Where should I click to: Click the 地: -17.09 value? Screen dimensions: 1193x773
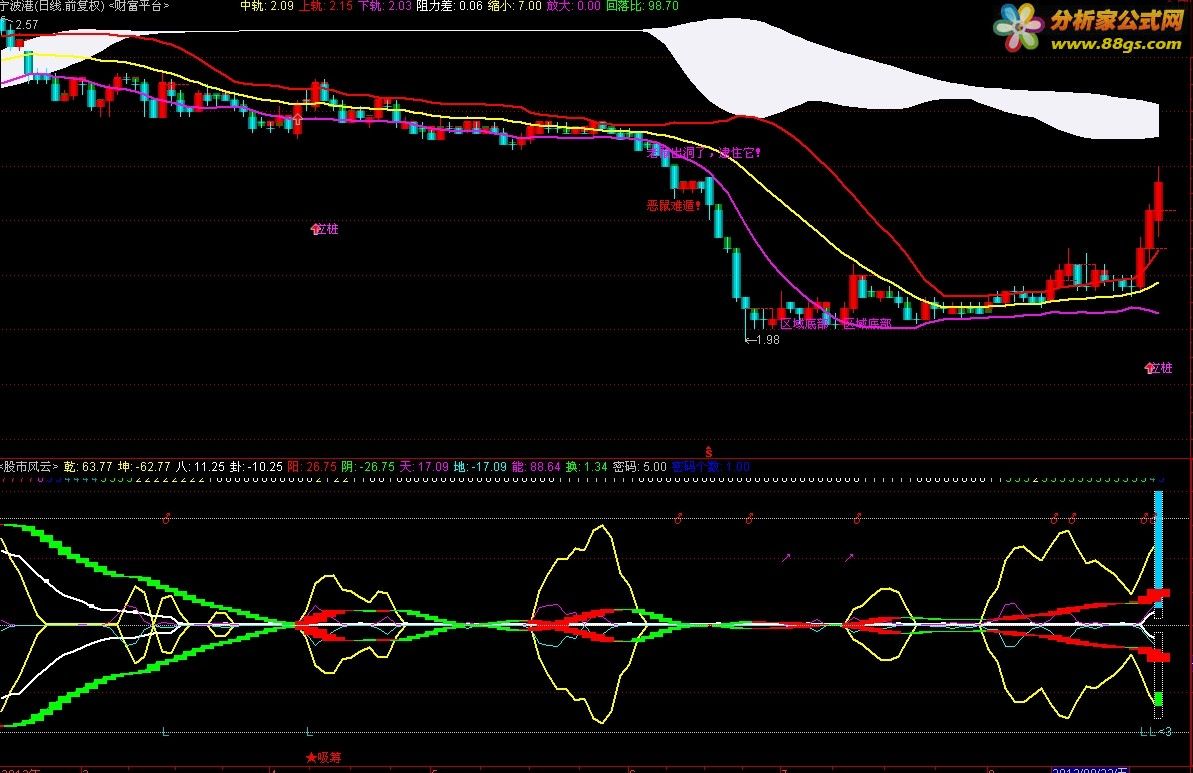pos(480,466)
